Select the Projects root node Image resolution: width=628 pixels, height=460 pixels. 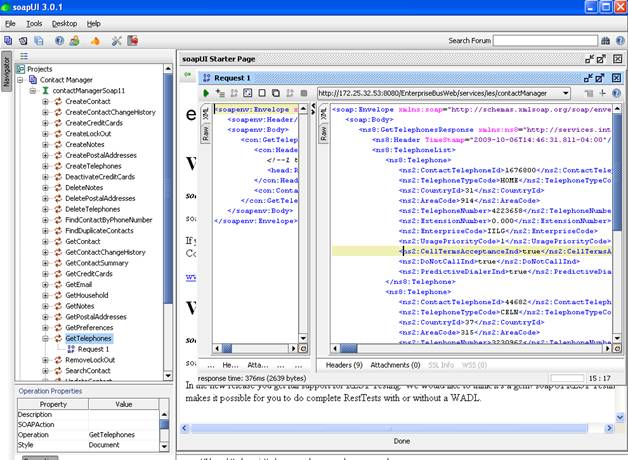[39, 69]
